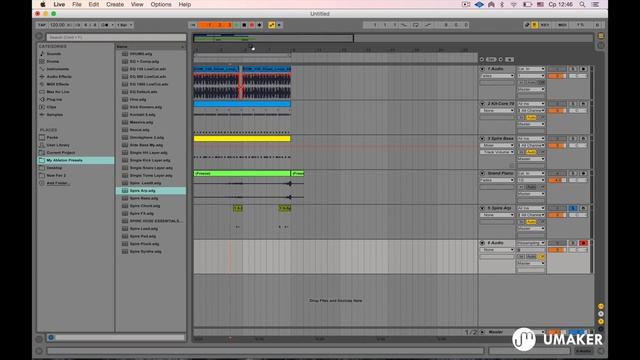Click the Bluetooth icon in the menu bar
The width and height of the screenshot is (640, 360).
pos(502,4)
